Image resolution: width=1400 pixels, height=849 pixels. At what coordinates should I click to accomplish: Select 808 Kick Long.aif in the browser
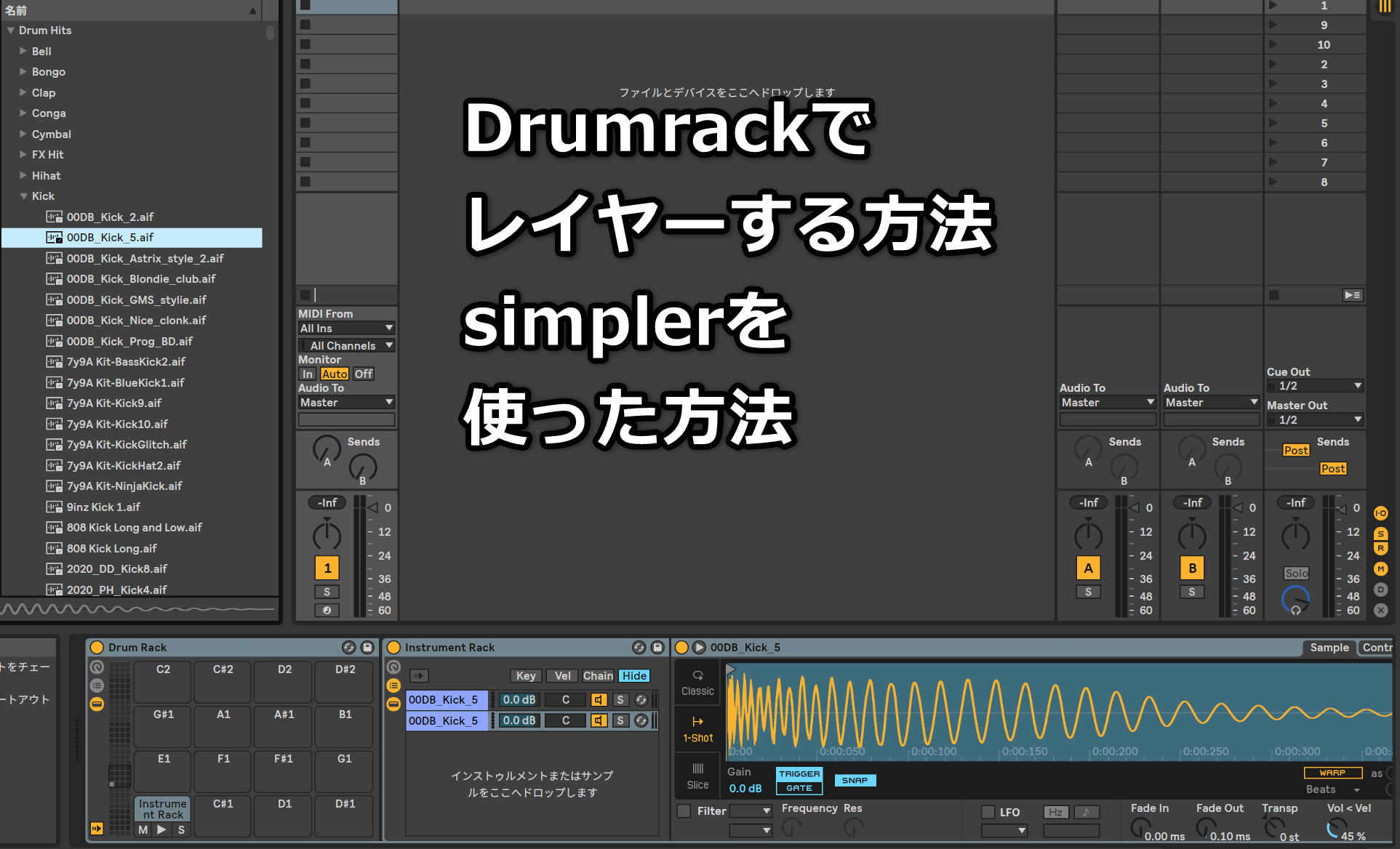click(111, 548)
